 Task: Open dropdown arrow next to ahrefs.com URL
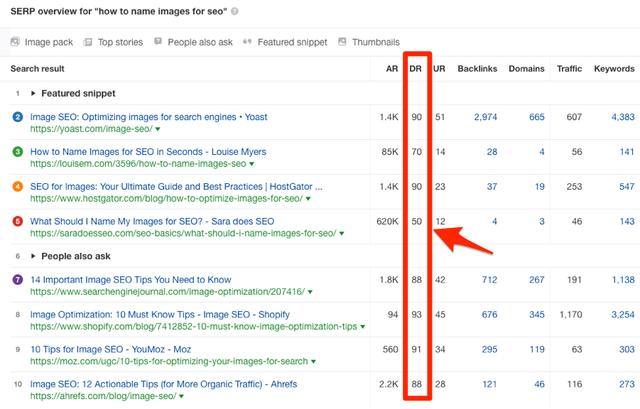click(181, 396)
